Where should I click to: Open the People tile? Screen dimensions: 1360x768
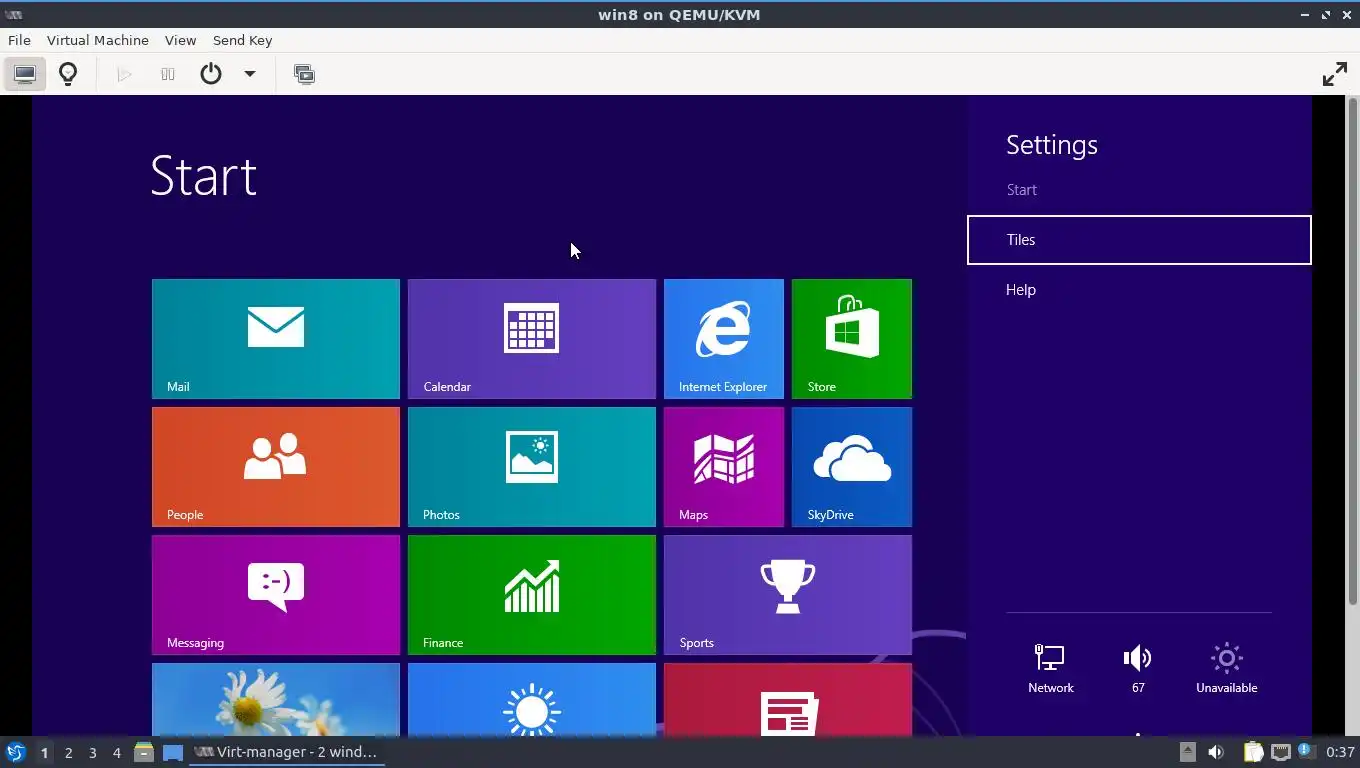click(276, 467)
